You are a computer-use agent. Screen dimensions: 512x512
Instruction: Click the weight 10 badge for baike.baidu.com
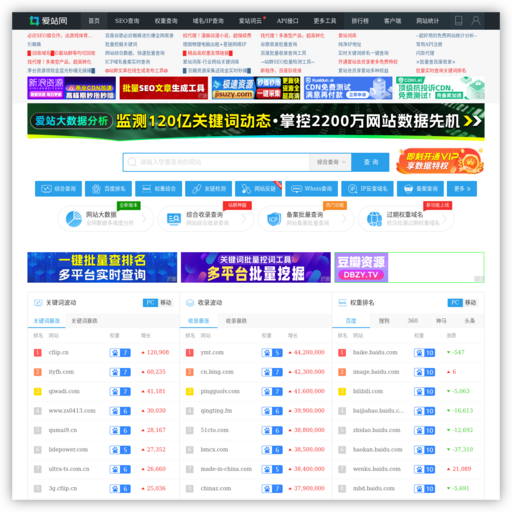point(424,353)
